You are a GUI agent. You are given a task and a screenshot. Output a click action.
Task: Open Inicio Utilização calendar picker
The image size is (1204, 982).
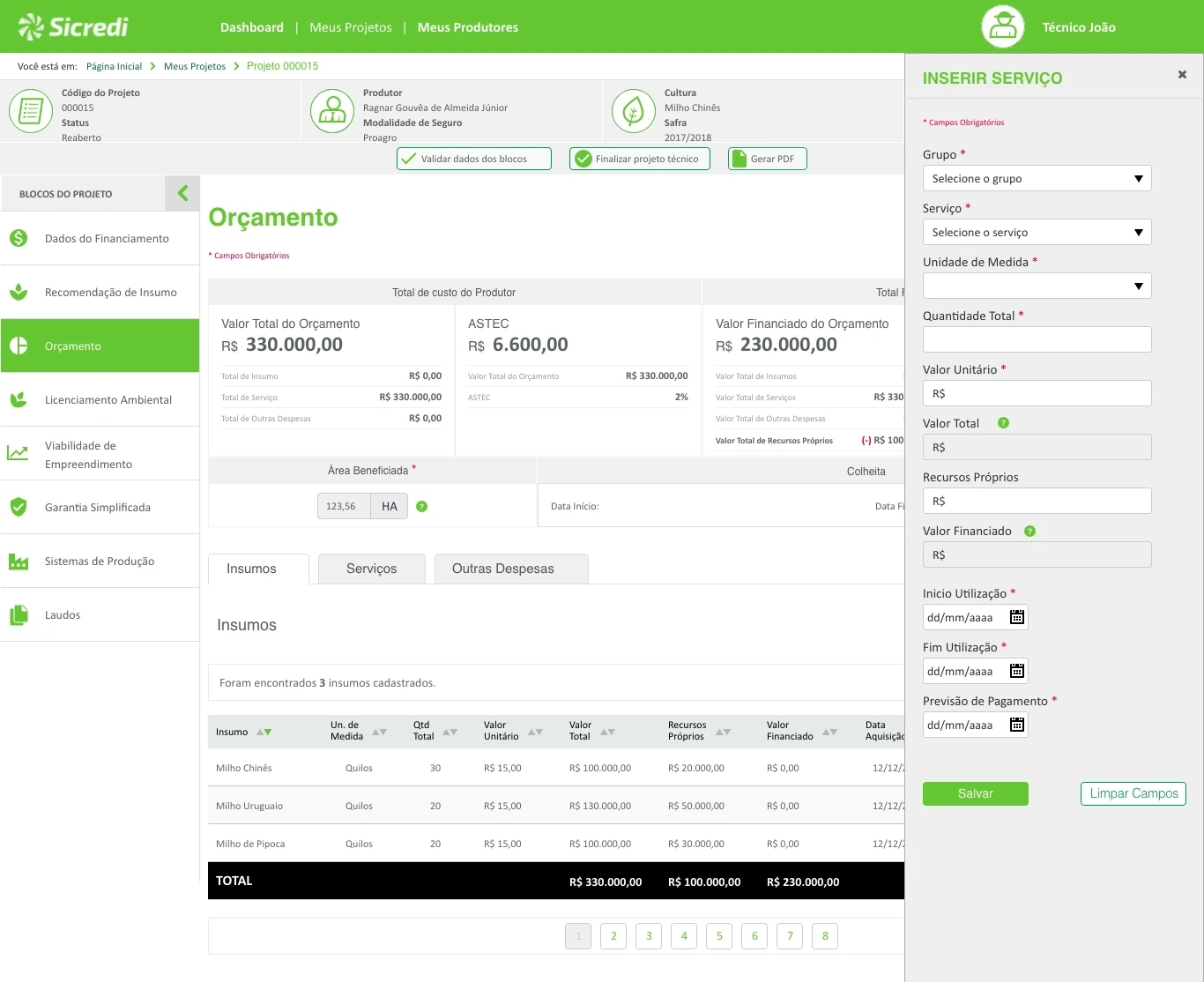tap(1017, 617)
